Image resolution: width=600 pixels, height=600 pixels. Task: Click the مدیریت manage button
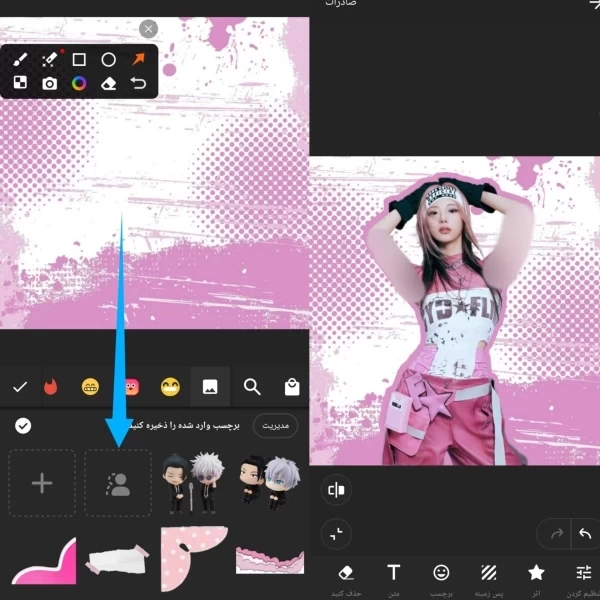[x=276, y=426]
